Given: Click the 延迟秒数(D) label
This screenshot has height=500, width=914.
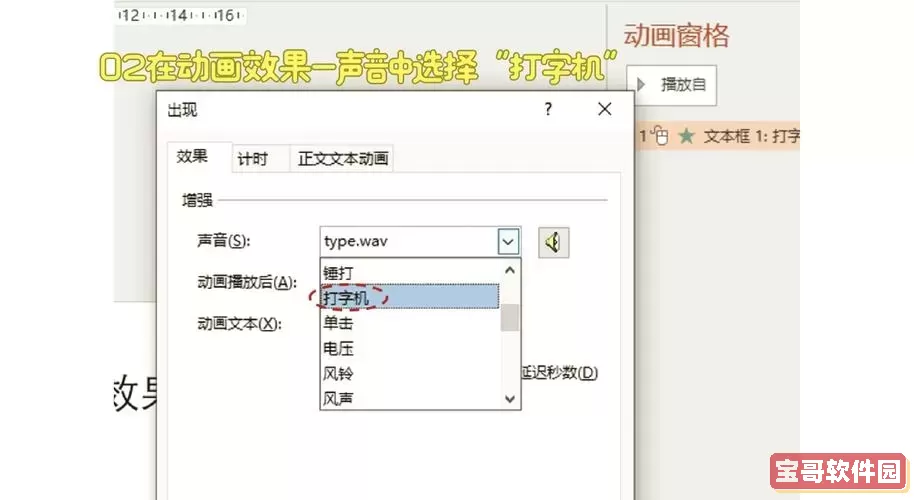Looking at the screenshot, I should pyautogui.click(x=560, y=372).
